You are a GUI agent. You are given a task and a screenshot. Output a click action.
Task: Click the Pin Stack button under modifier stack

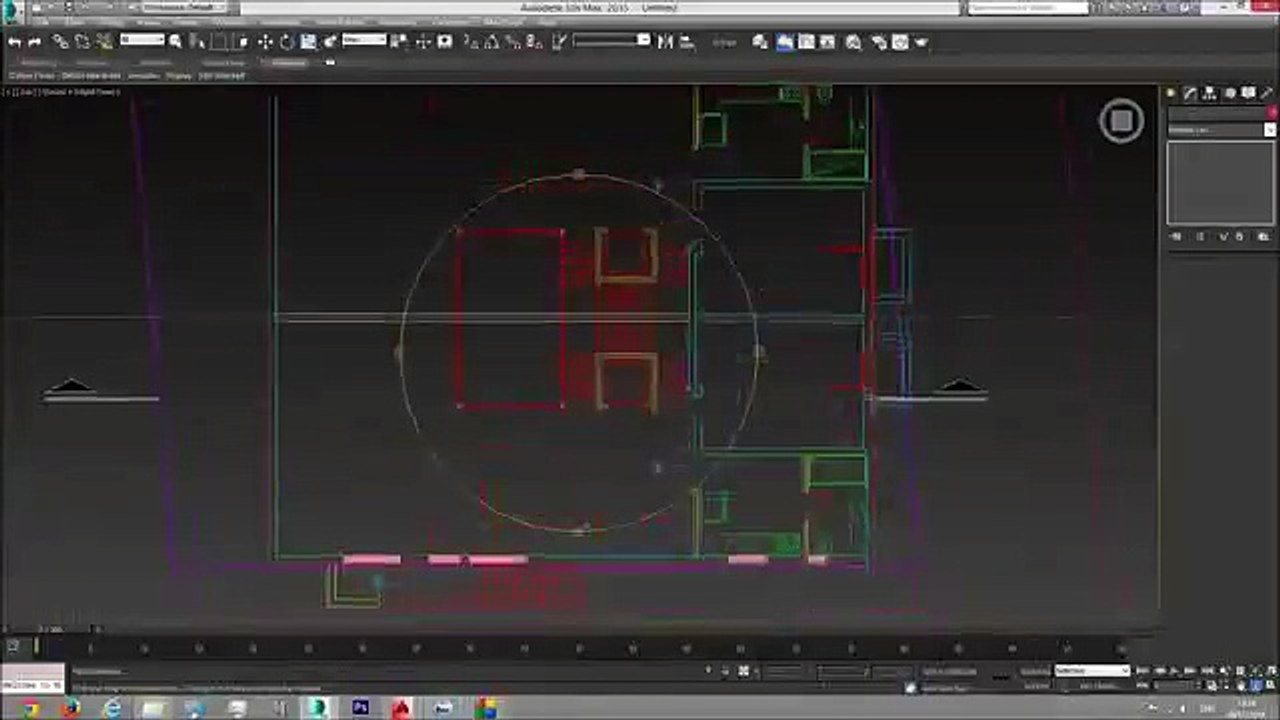(x=1176, y=237)
